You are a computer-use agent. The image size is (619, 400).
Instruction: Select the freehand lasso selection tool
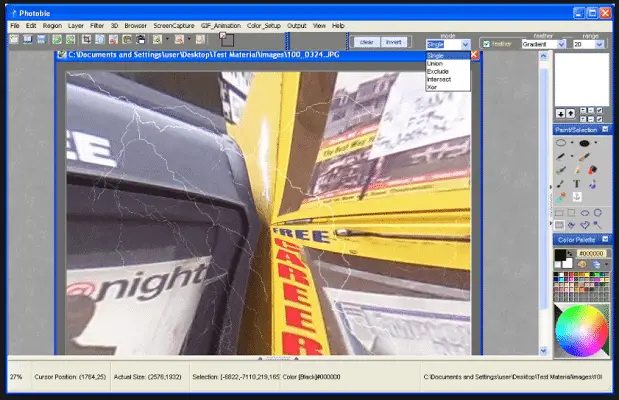pos(571,225)
